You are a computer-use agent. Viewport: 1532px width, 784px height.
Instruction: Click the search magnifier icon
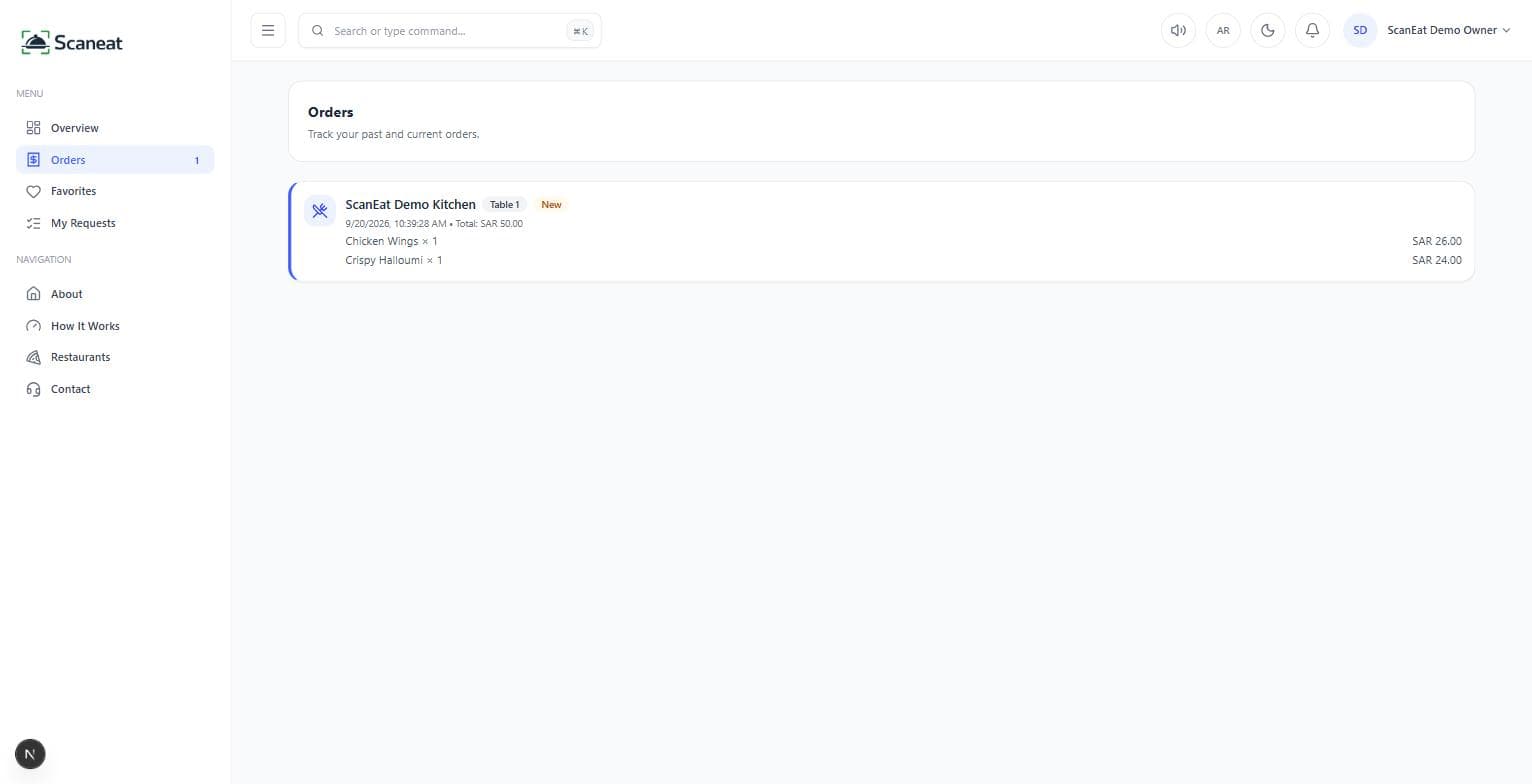point(318,31)
